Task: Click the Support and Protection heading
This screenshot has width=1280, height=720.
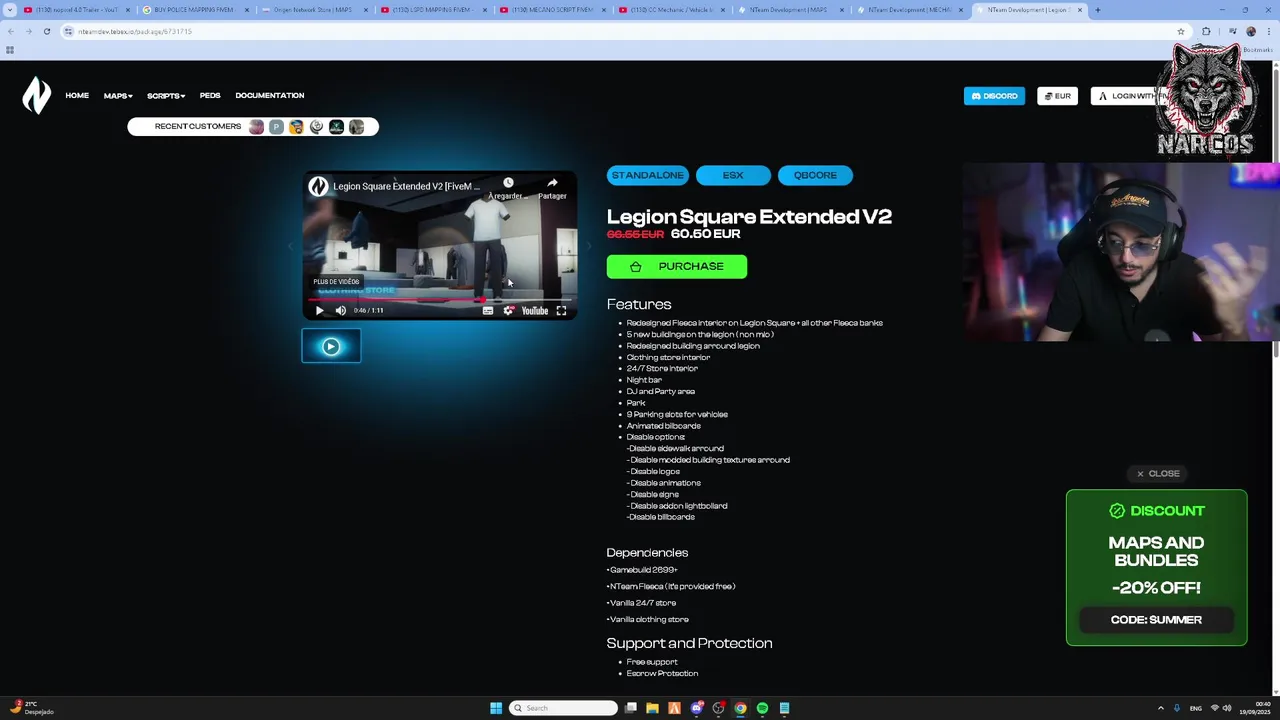Action: (689, 643)
